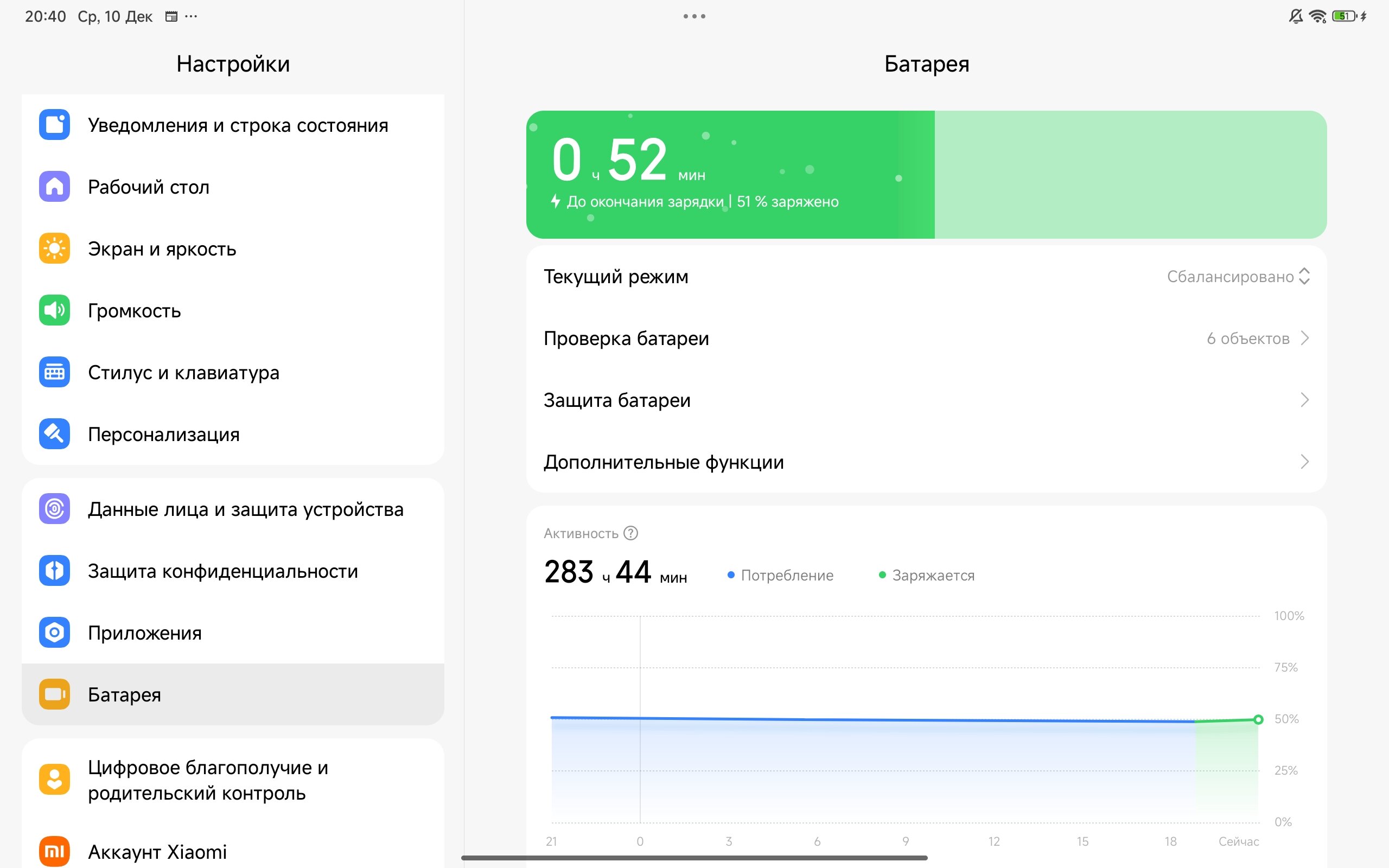The width and height of the screenshot is (1389, 868).
Task: Open Дополнительные функции chevron
Action: tap(1304, 462)
